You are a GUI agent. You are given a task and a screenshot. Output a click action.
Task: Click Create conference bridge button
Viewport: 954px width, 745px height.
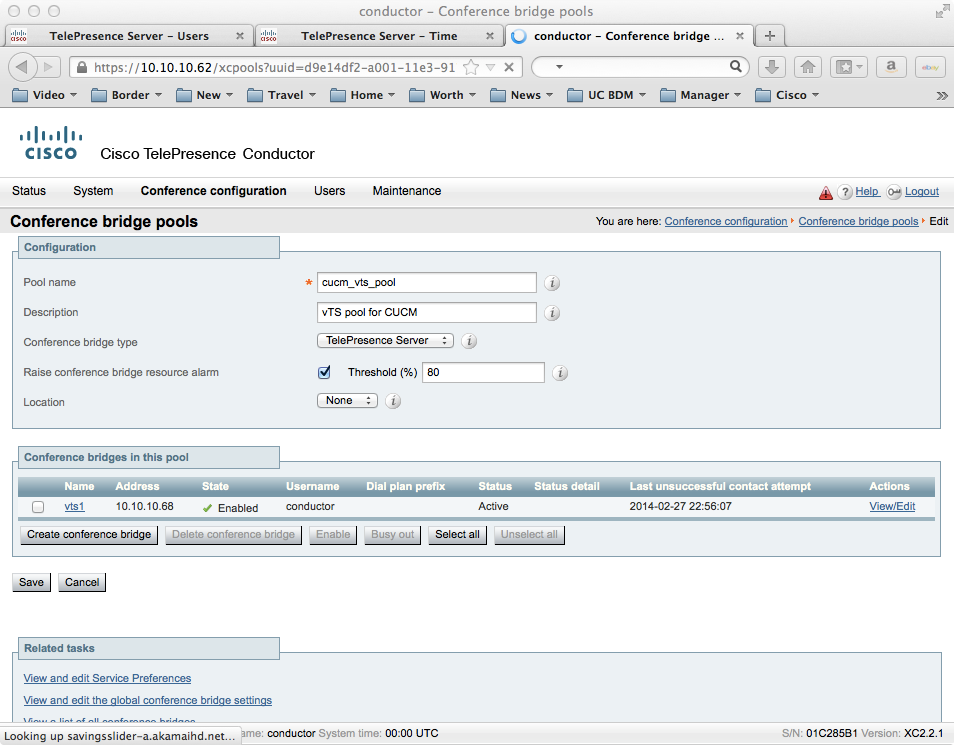click(89, 534)
